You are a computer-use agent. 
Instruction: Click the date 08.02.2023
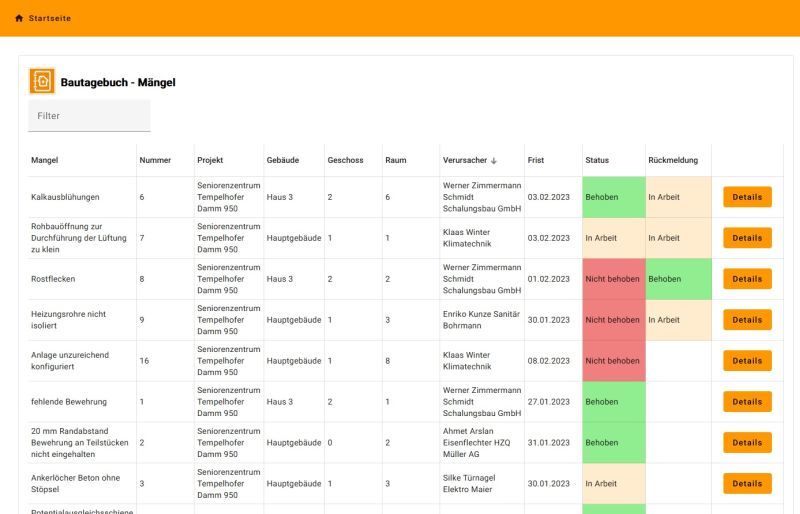tap(548, 361)
